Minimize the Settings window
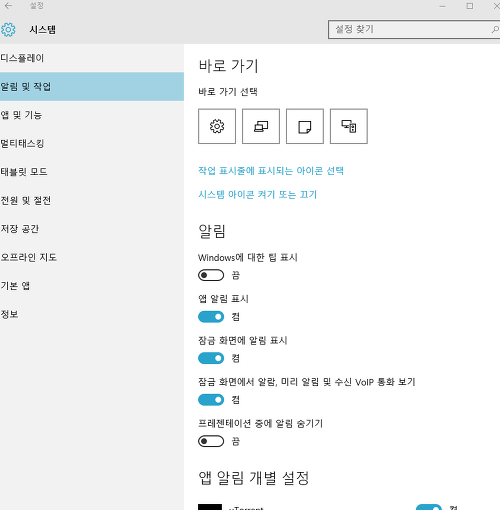 pos(443,6)
